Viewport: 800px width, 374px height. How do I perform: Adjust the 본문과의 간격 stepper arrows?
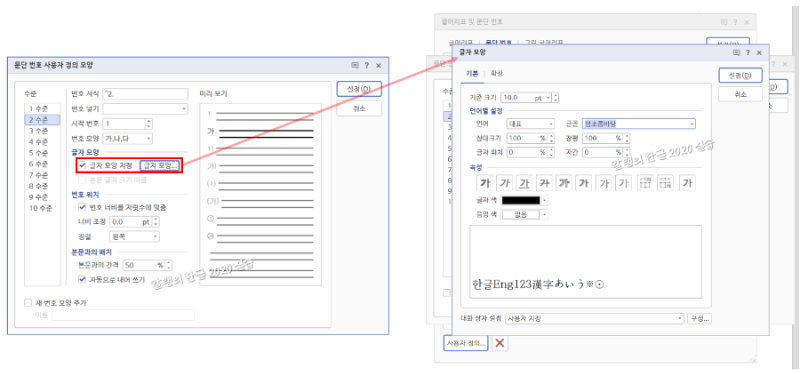pyautogui.click(x=168, y=265)
